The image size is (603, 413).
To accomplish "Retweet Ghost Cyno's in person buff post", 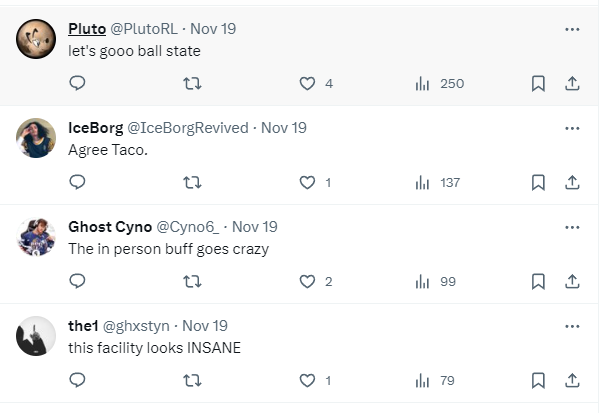I will [x=192, y=281].
